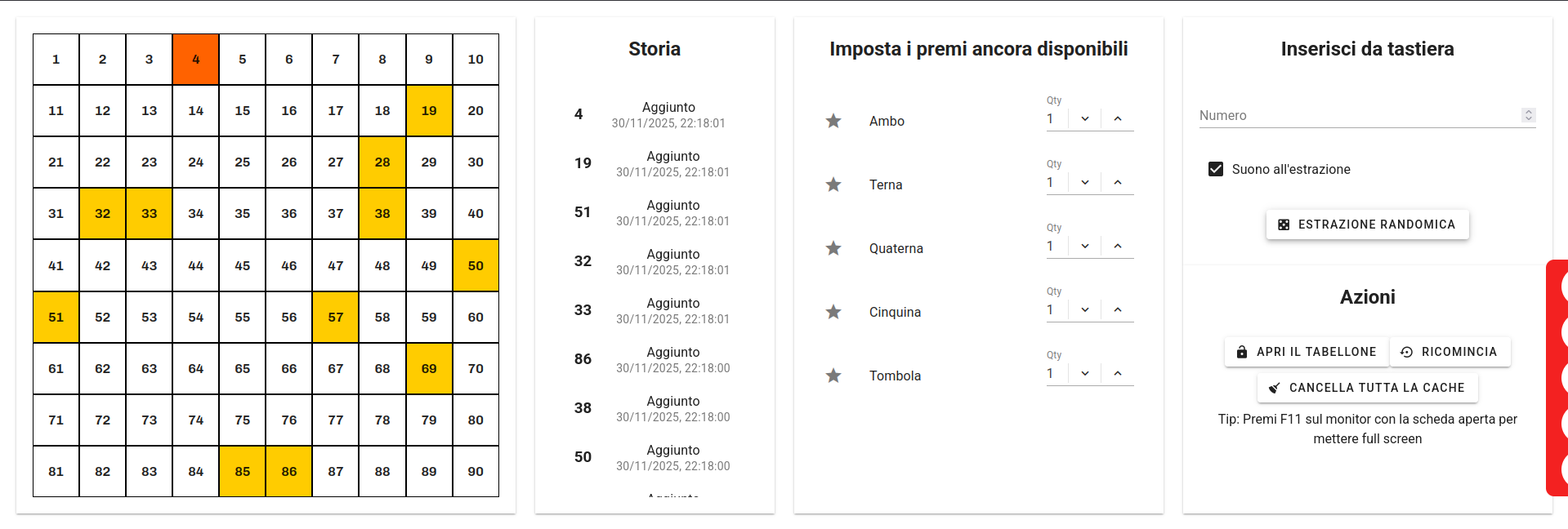Viewport: 1568px width, 529px height.
Task: Focus the Numero input field
Action: [x=1356, y=116]
